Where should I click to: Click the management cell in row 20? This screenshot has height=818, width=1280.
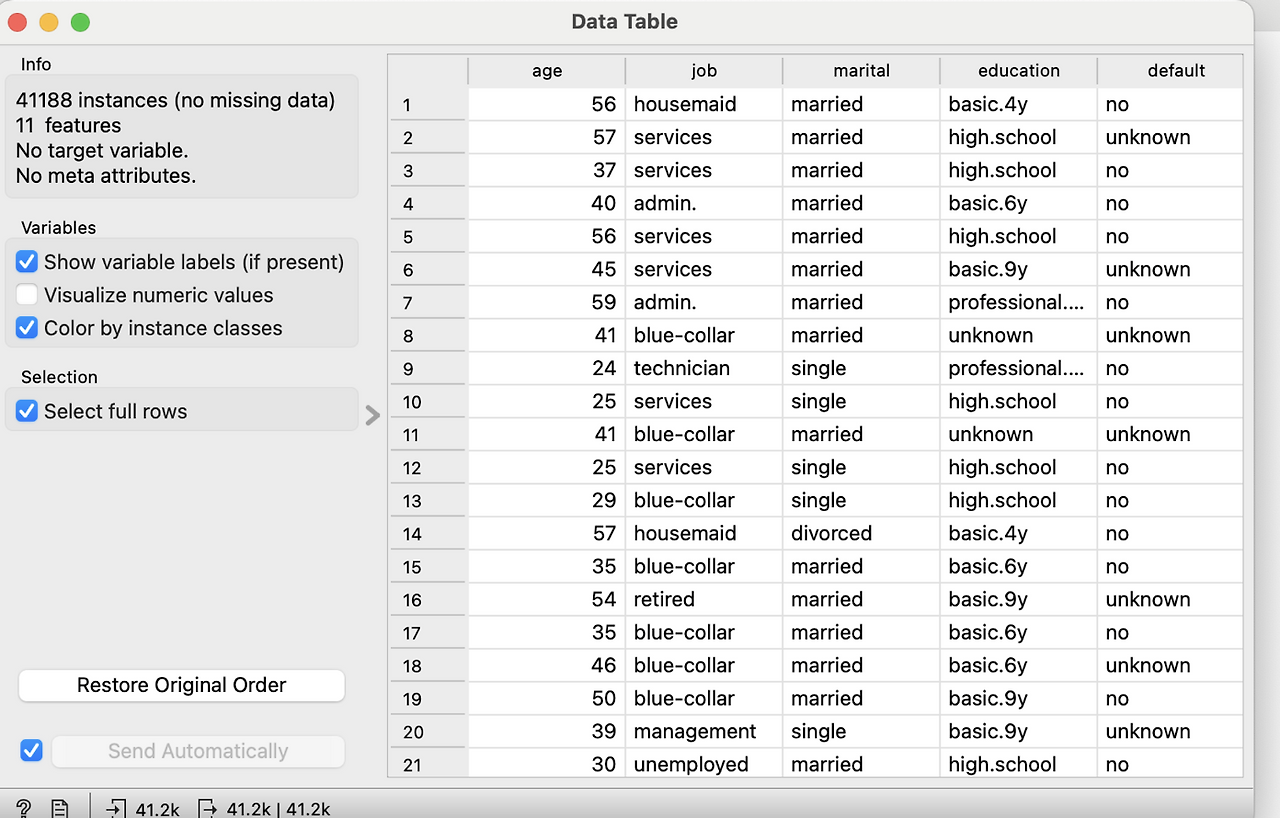(704, 732)
